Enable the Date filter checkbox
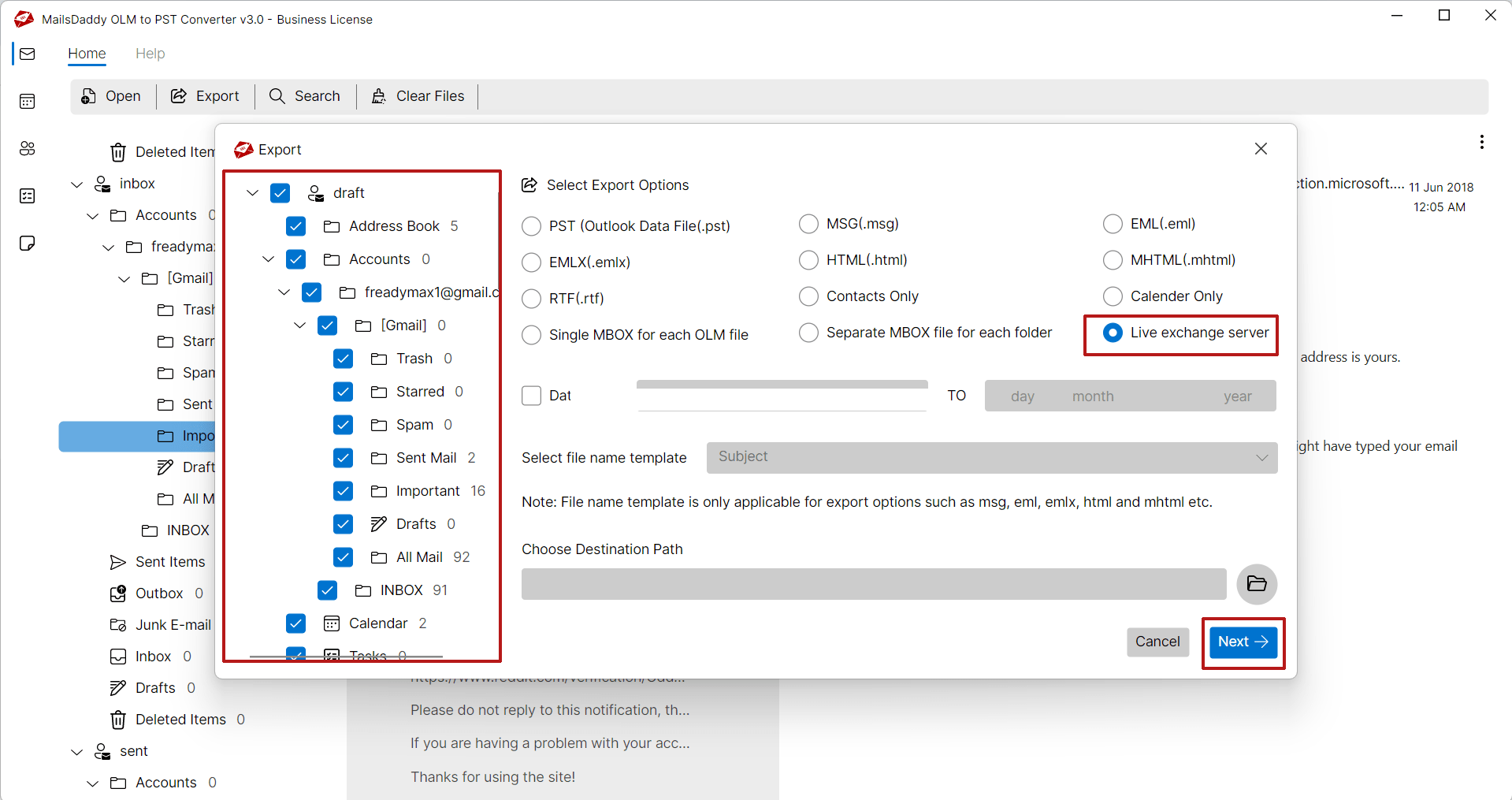The height and width of the screenshot is (800, 1512). pyautogui.click(x=532, y=396)
